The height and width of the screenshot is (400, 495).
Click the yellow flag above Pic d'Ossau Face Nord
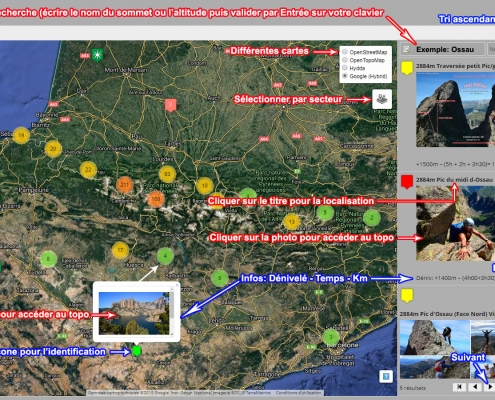coord(407,296)
